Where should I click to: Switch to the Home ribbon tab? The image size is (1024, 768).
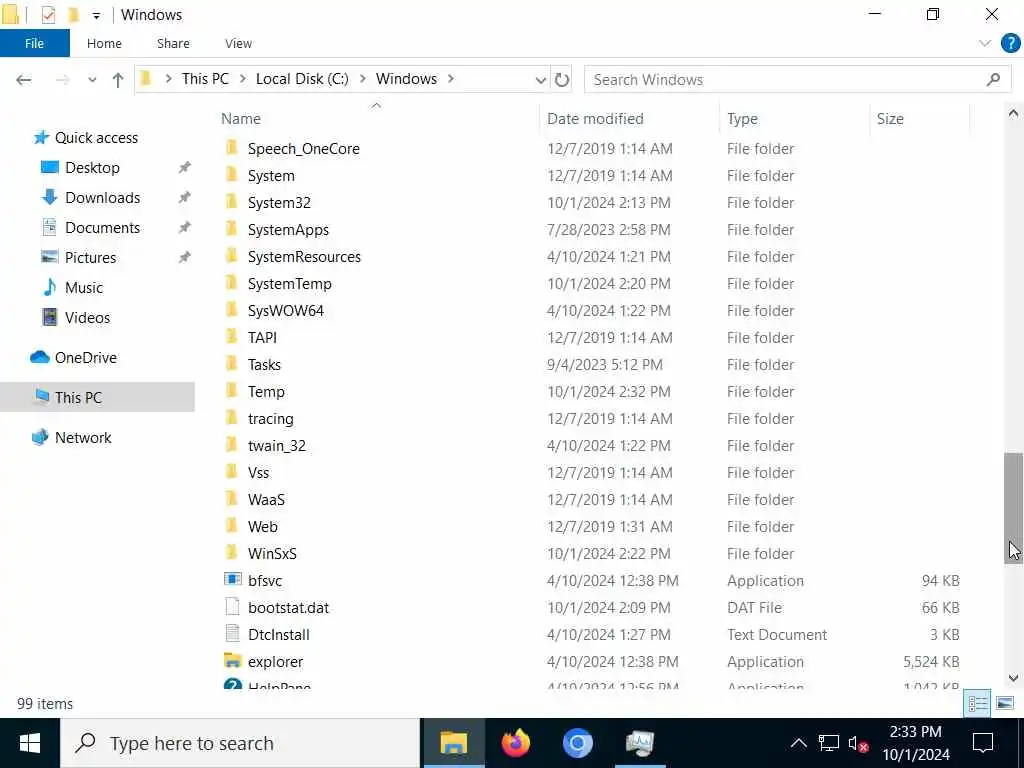104,43
